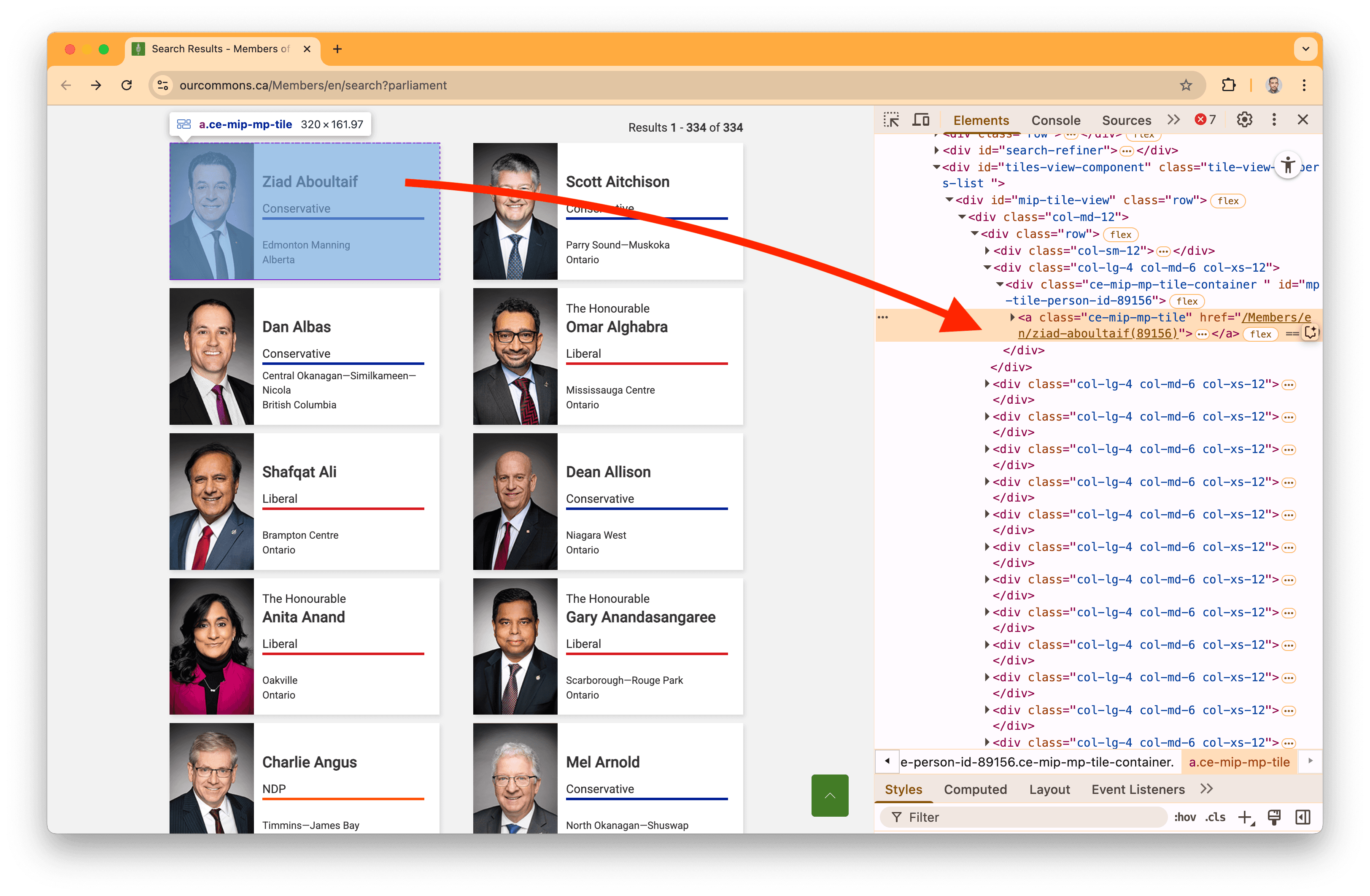This screenshot has width=1370, height=896.
Task: Click the ziad-aboultaif href link in DOM
Action: 1165,325
